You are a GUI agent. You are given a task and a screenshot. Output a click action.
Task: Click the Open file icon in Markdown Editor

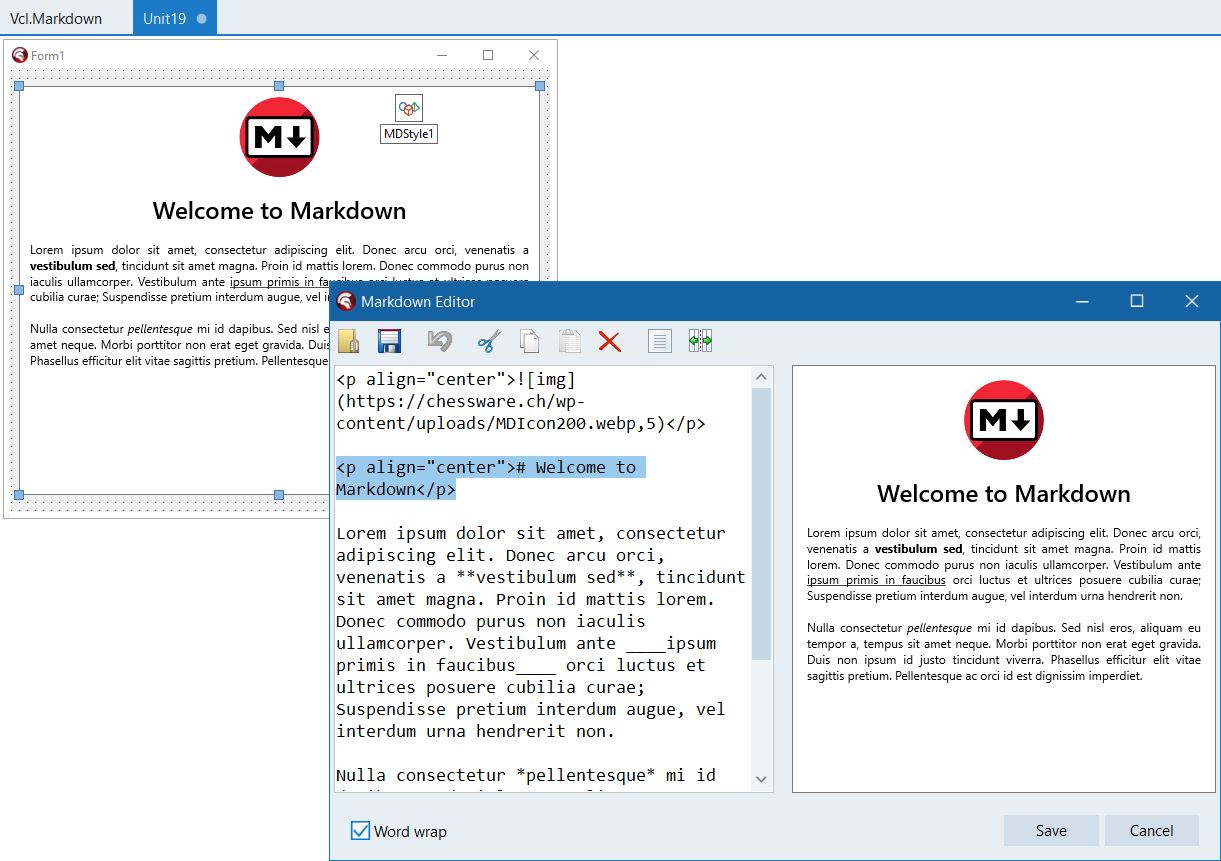coord(348,342)
